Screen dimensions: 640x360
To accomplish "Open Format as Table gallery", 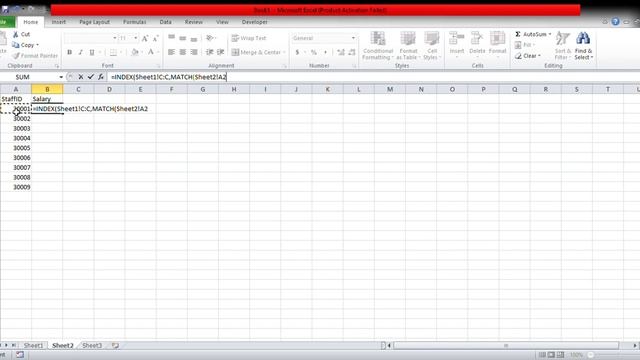I will (x=408, y=46).
